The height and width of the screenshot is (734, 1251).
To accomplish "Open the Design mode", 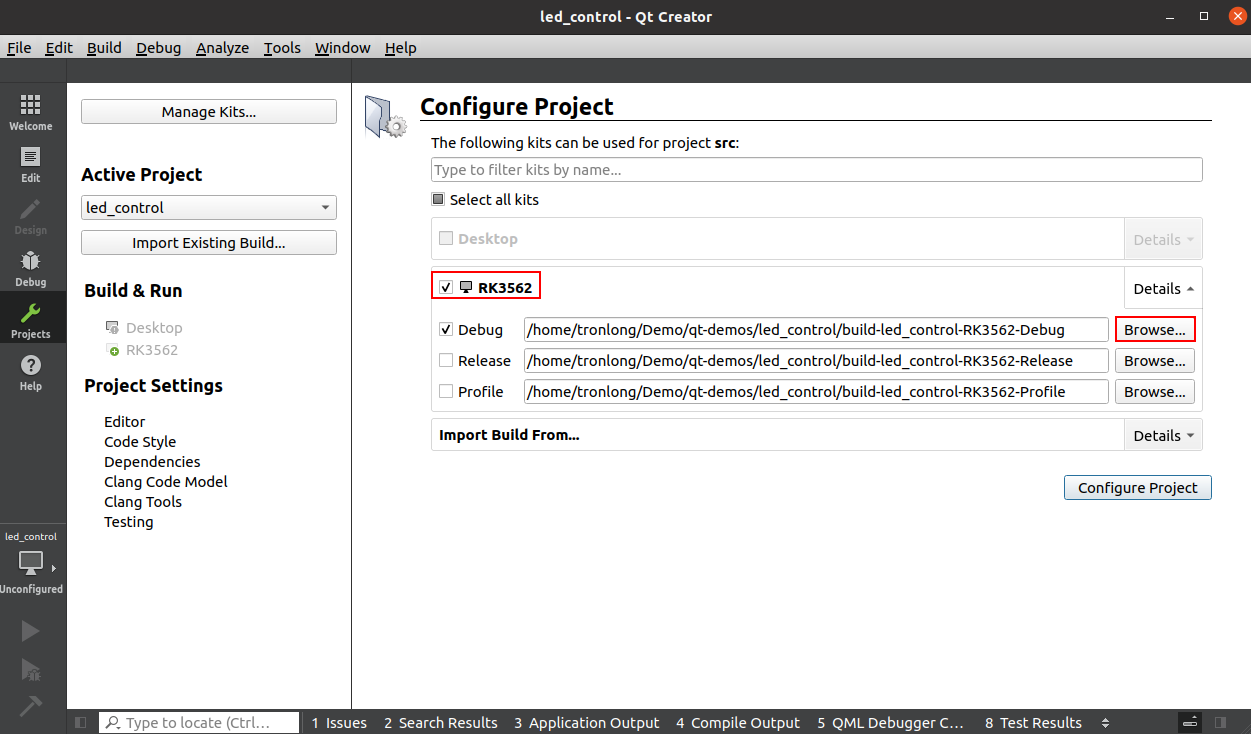I will (31, 217).
